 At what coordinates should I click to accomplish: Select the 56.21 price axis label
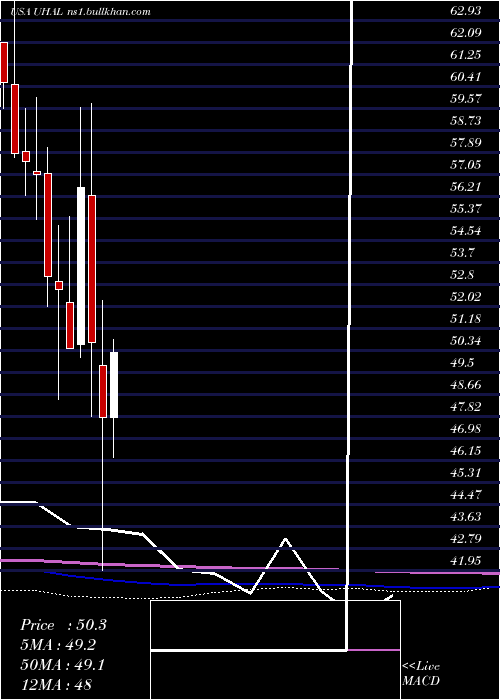[x=466, y=187]
